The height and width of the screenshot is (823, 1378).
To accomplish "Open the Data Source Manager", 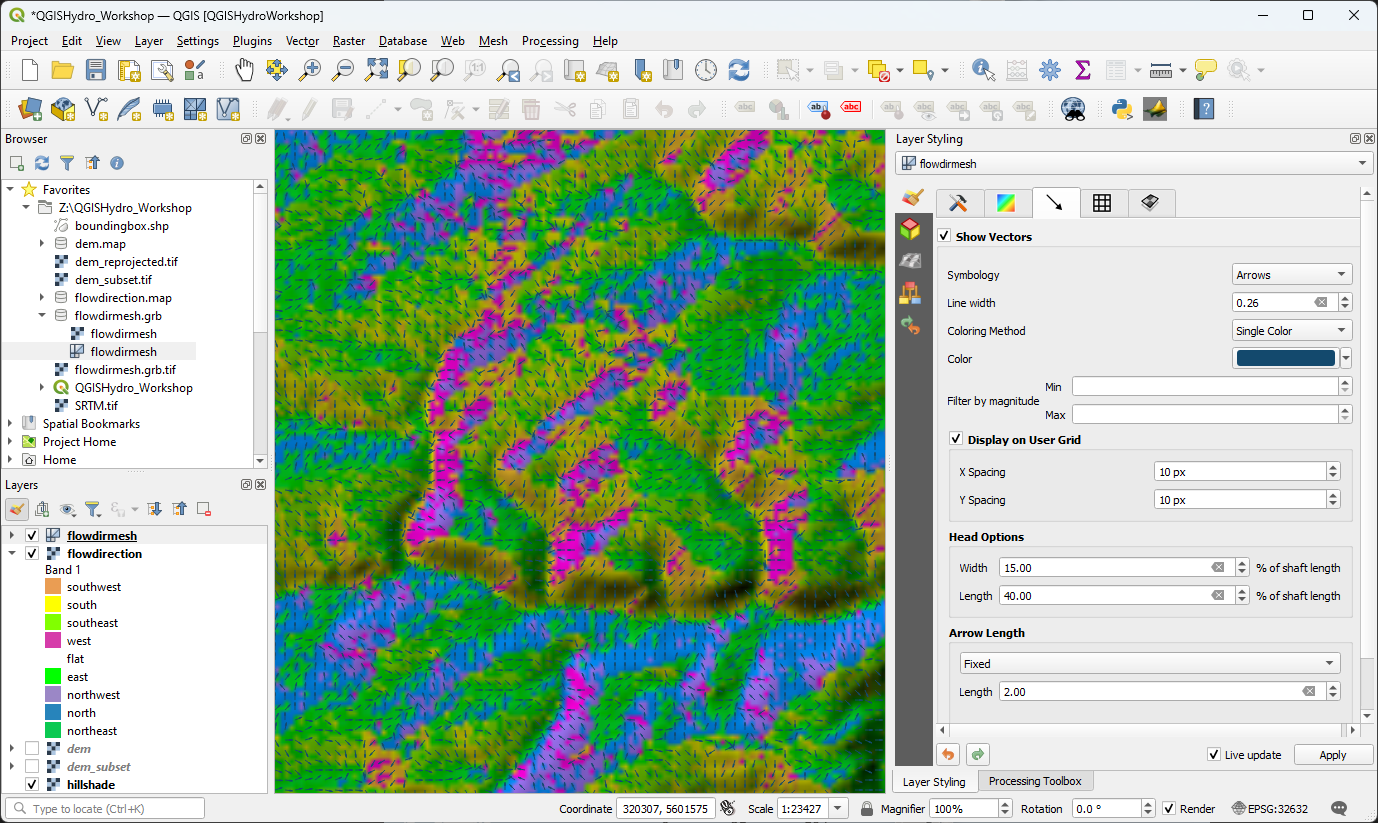I will pos(29,109).
